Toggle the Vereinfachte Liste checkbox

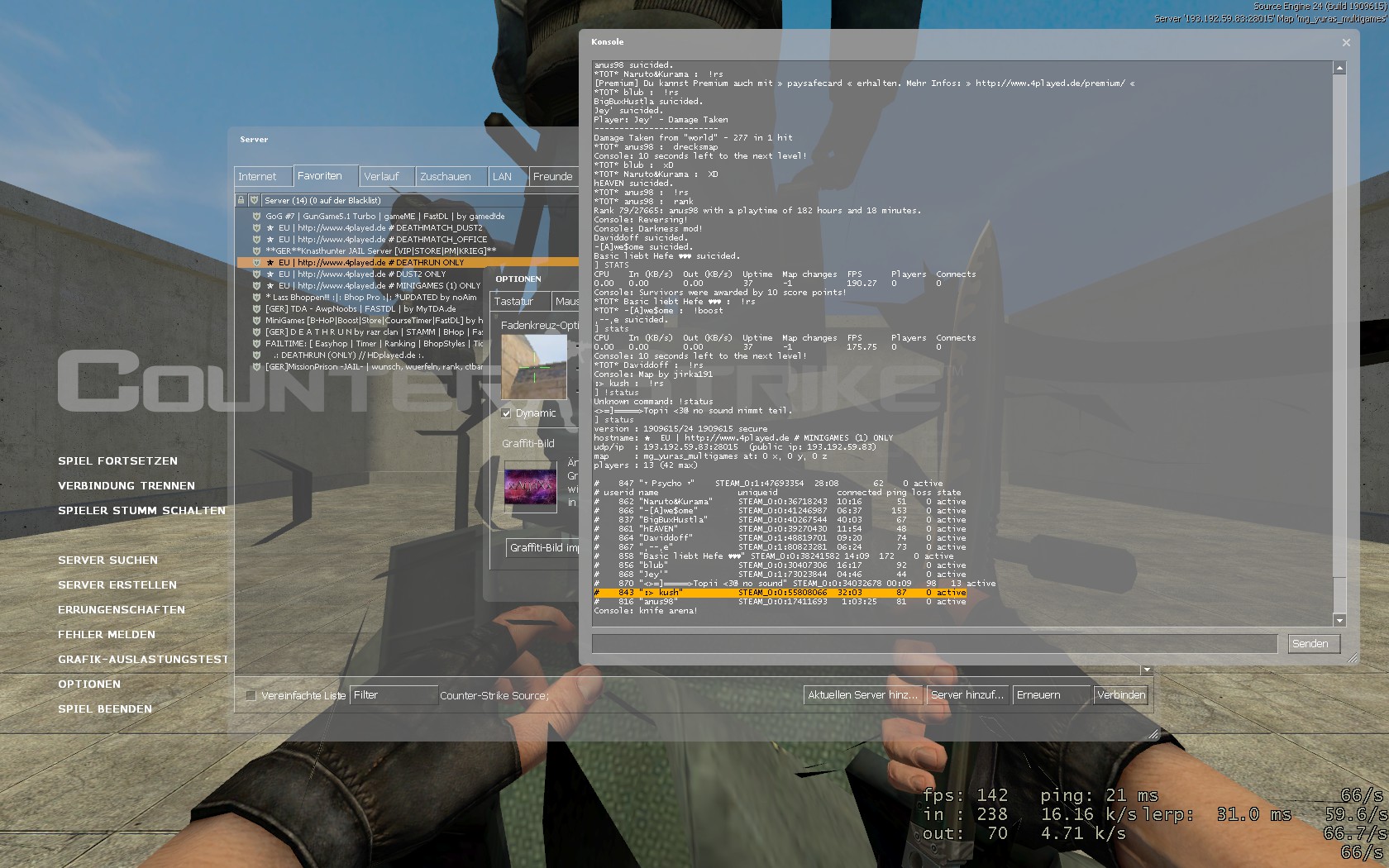click(251, 695)
